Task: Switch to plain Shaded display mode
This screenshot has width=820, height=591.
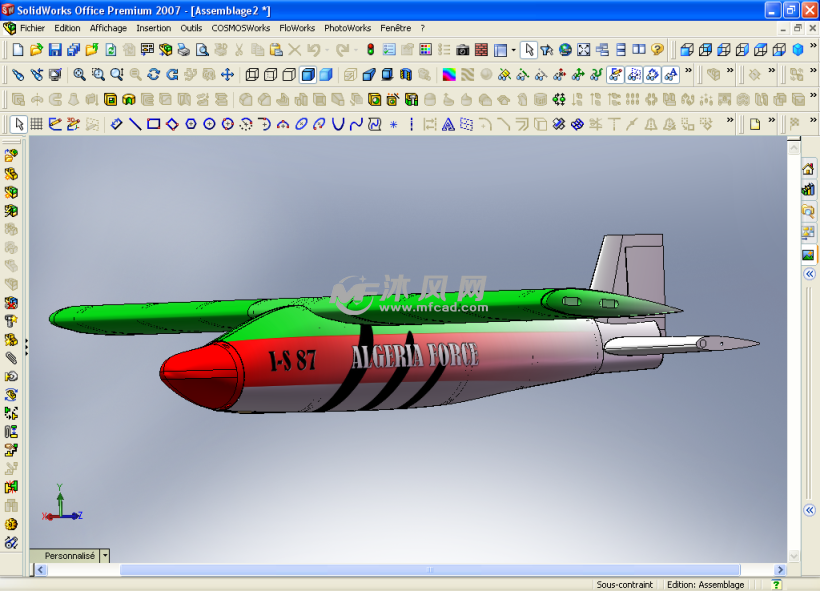Action: (326, 75)
